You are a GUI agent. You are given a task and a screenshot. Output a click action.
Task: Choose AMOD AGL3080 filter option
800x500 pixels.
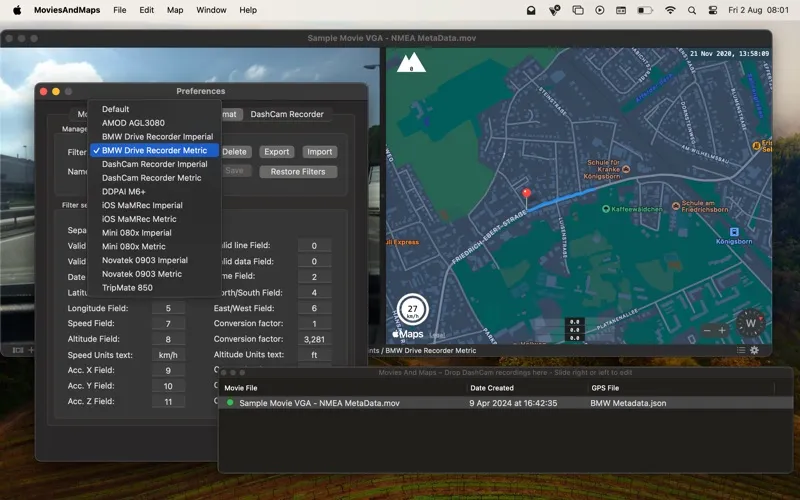click(155, 123)
